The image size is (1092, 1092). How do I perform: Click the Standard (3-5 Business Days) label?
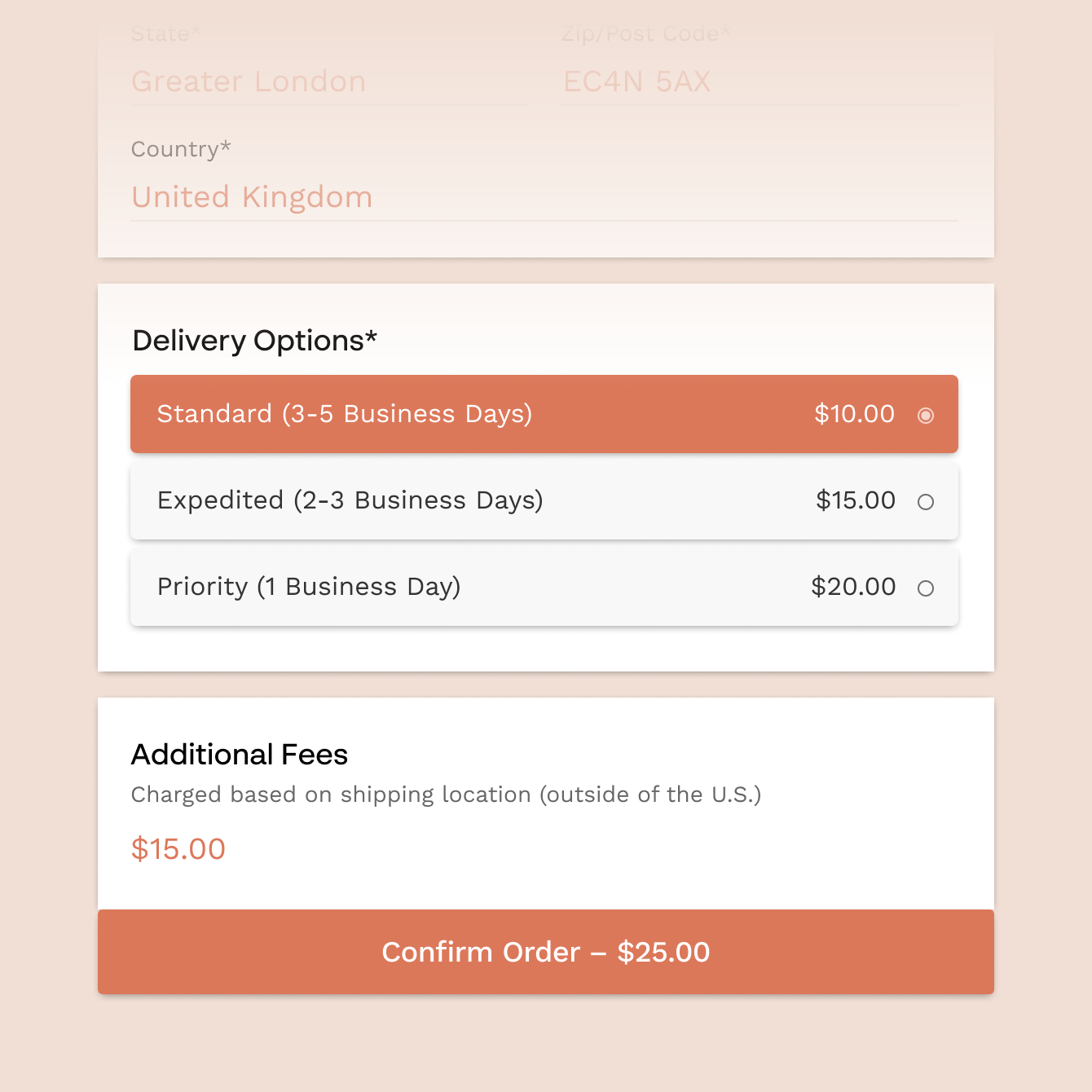[345, 414]
